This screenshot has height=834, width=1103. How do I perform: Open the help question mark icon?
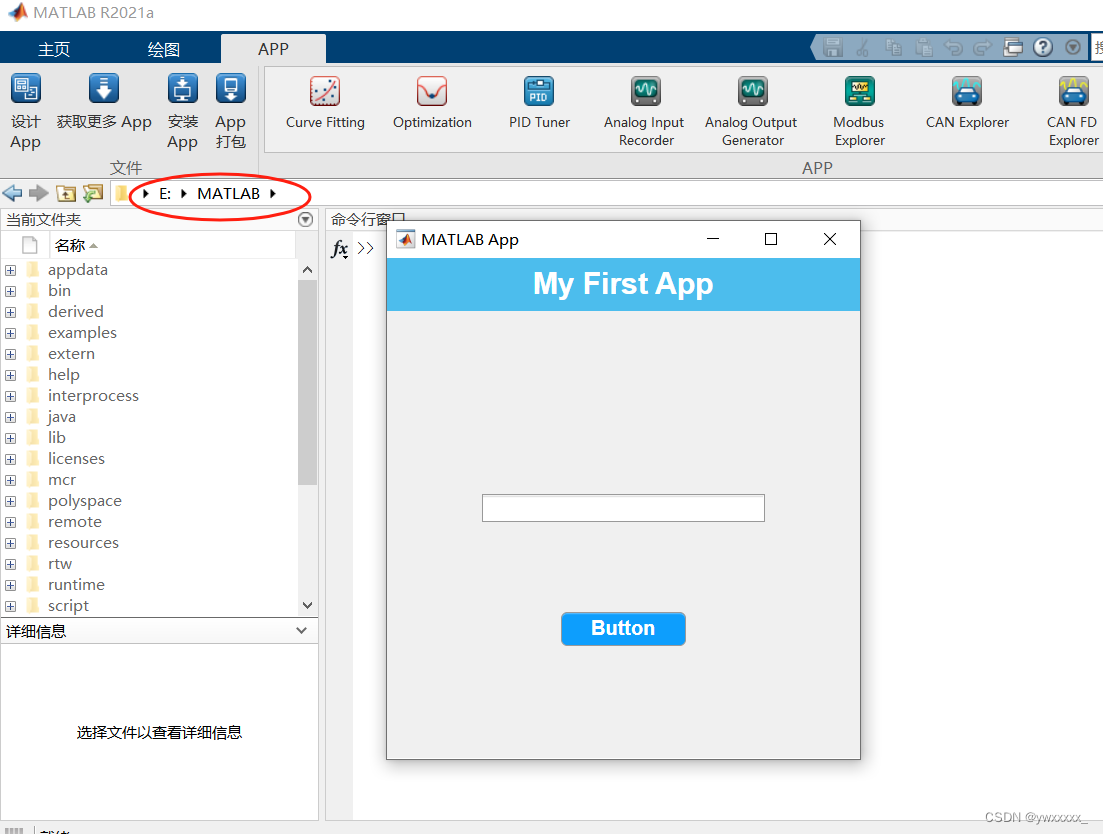(1043, 47)
